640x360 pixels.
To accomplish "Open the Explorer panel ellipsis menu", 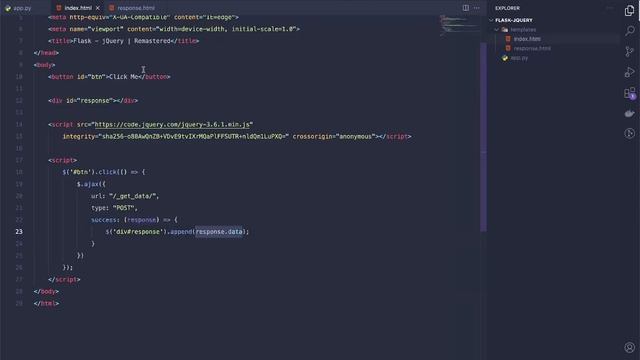I will click(x=610, y=8).
